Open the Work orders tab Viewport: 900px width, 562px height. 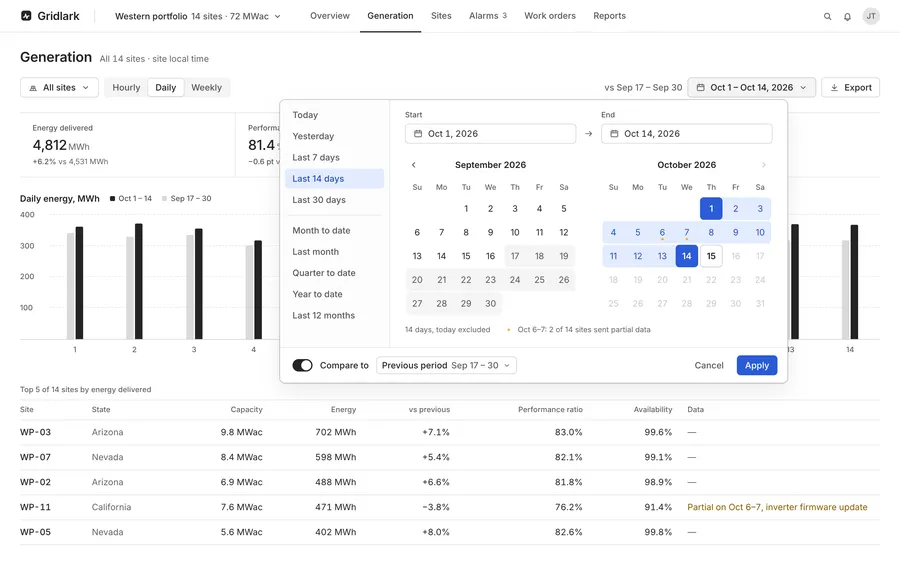(x=550, y=16)
